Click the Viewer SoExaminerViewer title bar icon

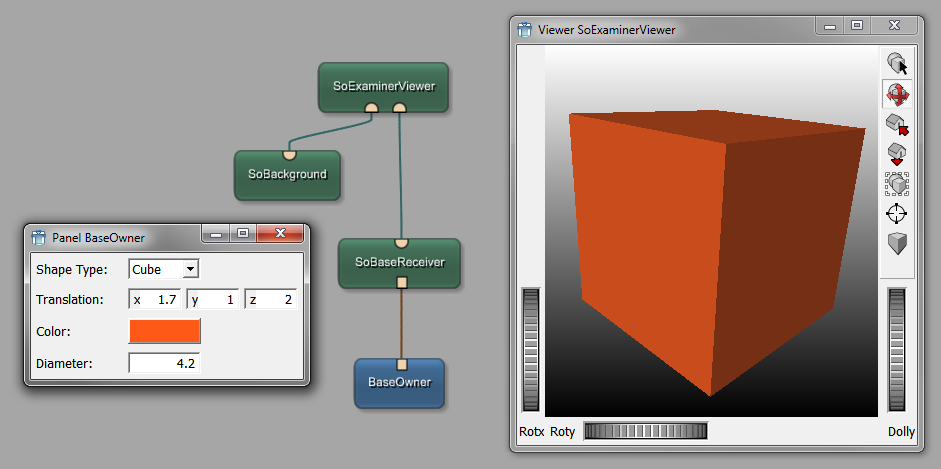[524, 29]
